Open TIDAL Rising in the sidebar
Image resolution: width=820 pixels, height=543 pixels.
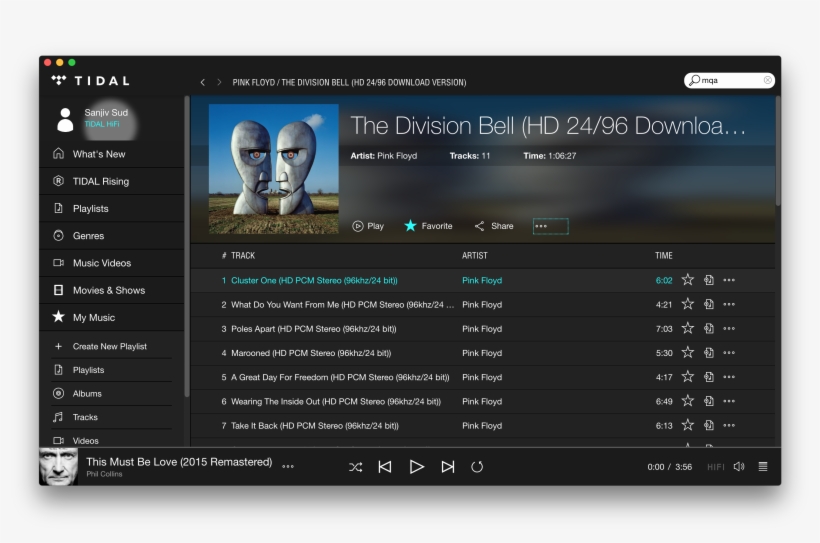coord(111,182)
